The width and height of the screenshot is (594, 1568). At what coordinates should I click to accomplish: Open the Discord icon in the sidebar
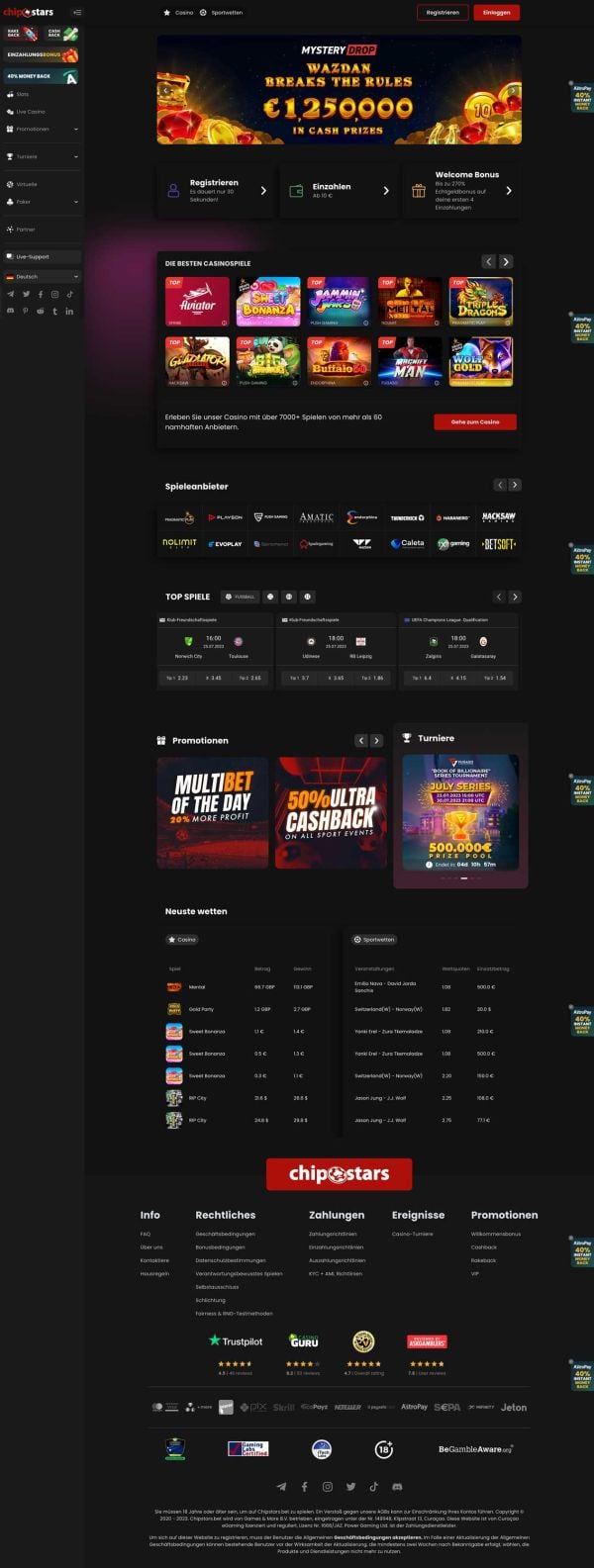[x=11, y=311]
